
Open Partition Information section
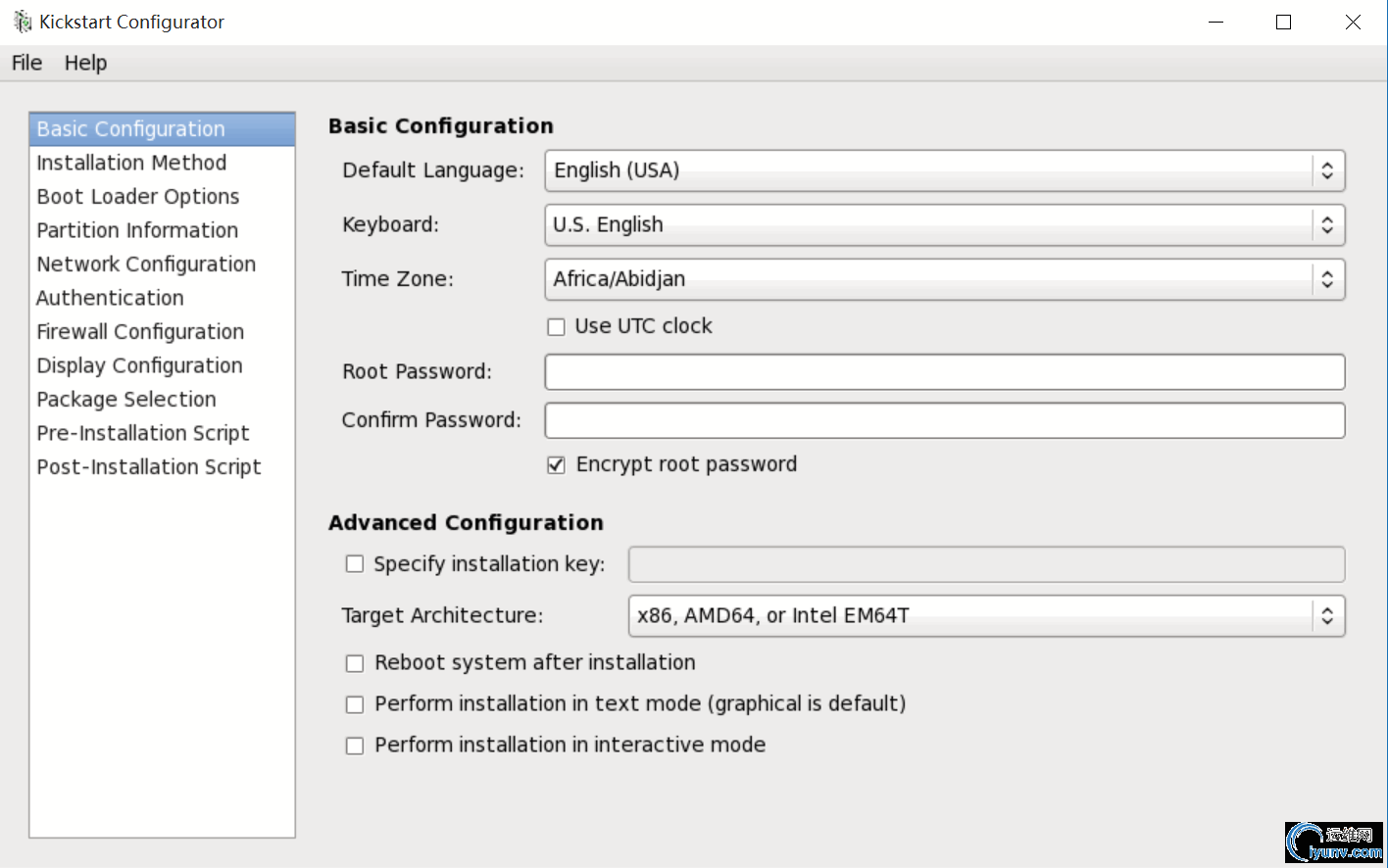pos(137,230)
